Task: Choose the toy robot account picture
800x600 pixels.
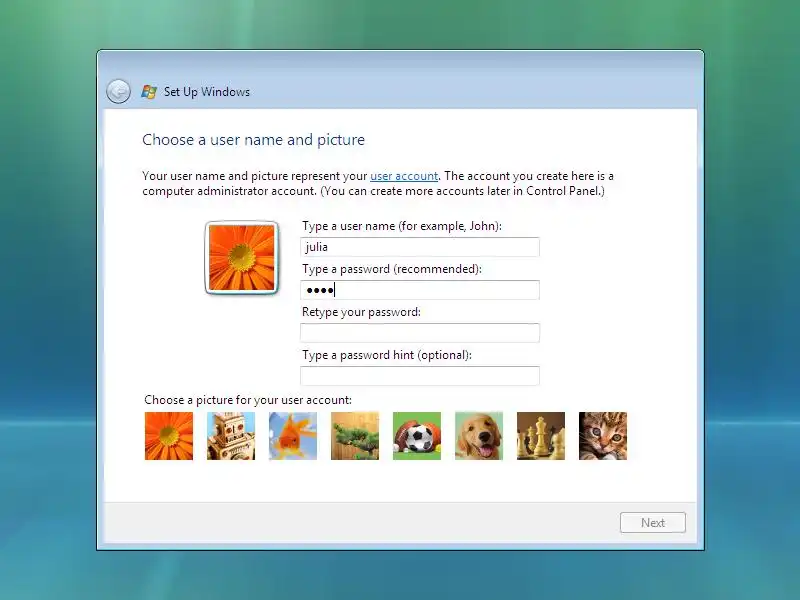Action: click(x=231, y=436)
